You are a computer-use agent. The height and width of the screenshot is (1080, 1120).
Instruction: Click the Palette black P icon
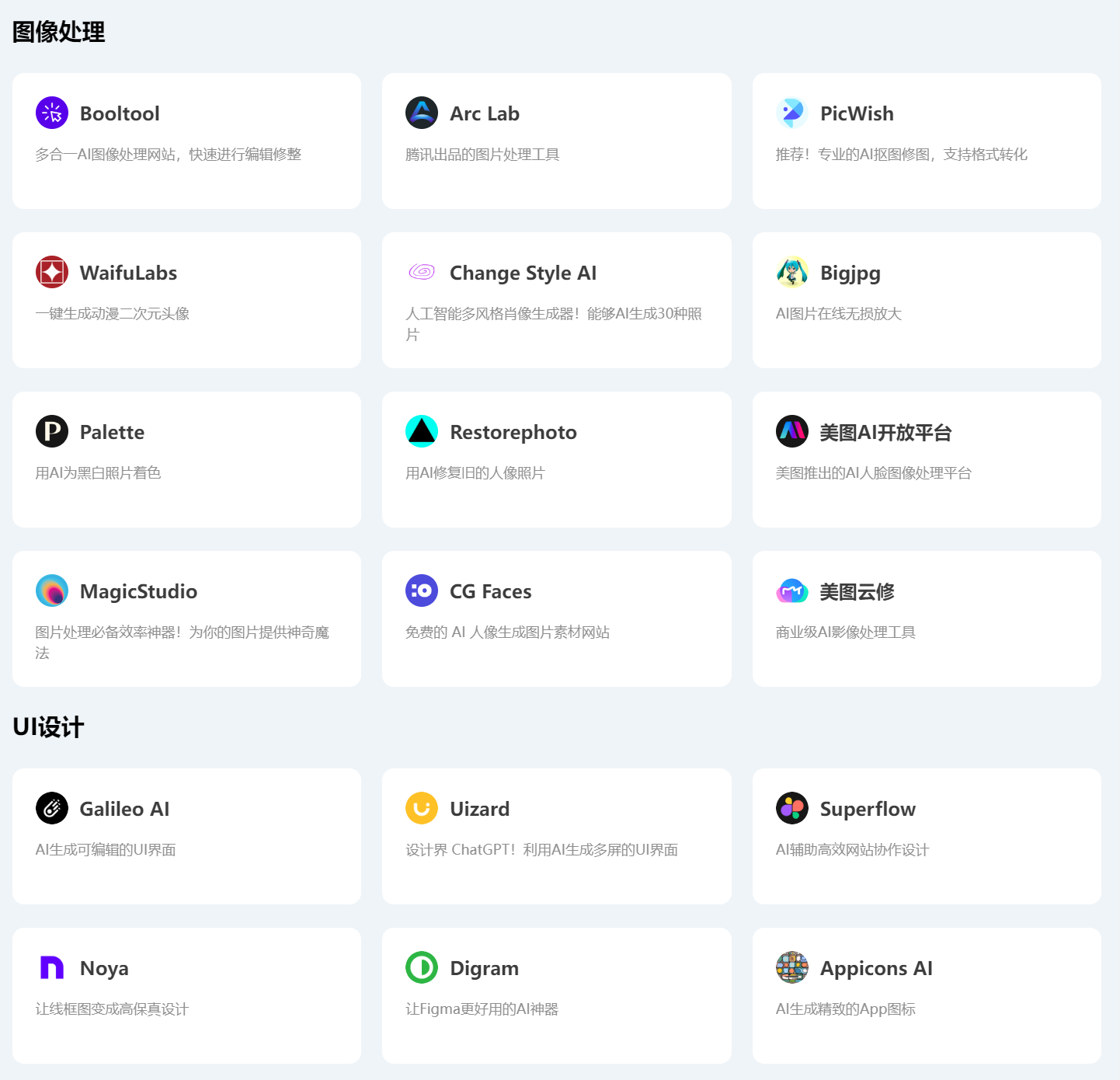(x=52, y=432)
